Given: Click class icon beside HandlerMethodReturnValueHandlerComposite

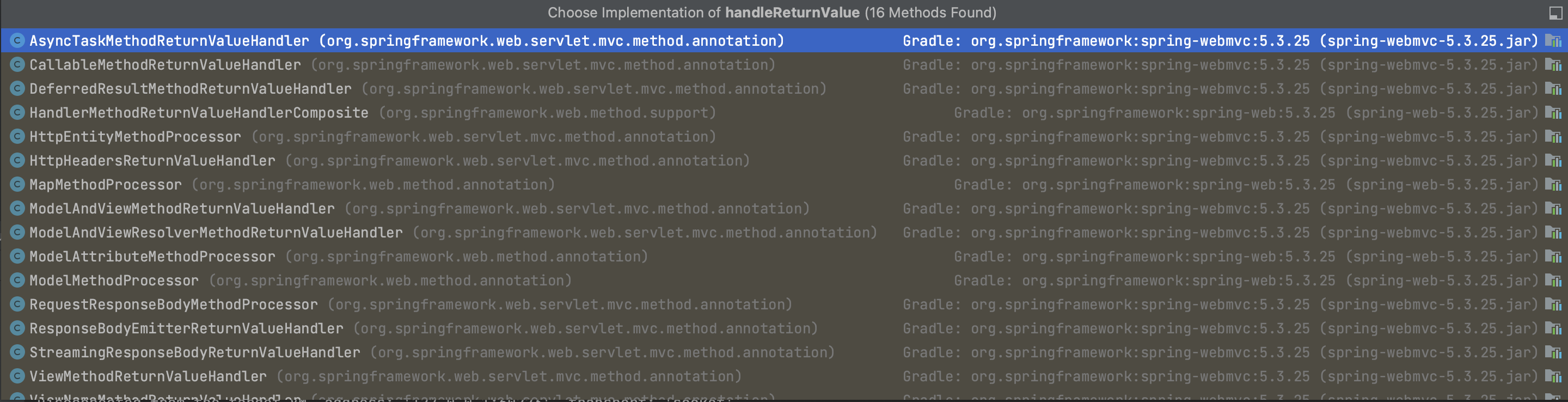Looking at the screenshot, I should click(17, 112).
